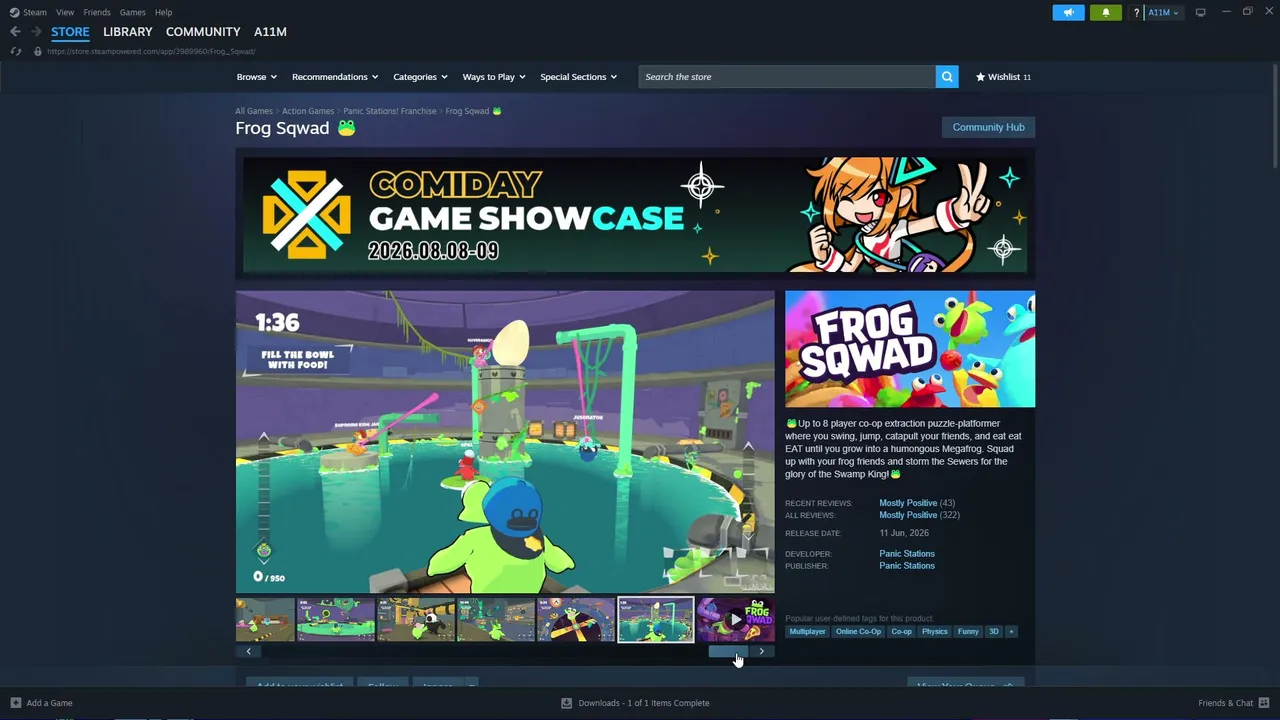Open the Wishlist with 11 items
Screen dimensions: 1280x720
[x=1003, y=77]
